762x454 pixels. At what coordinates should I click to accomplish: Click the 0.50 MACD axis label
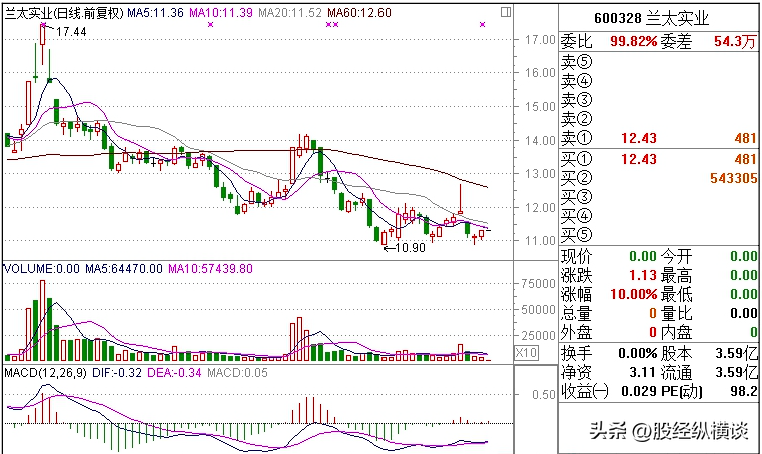click(543, 395)
